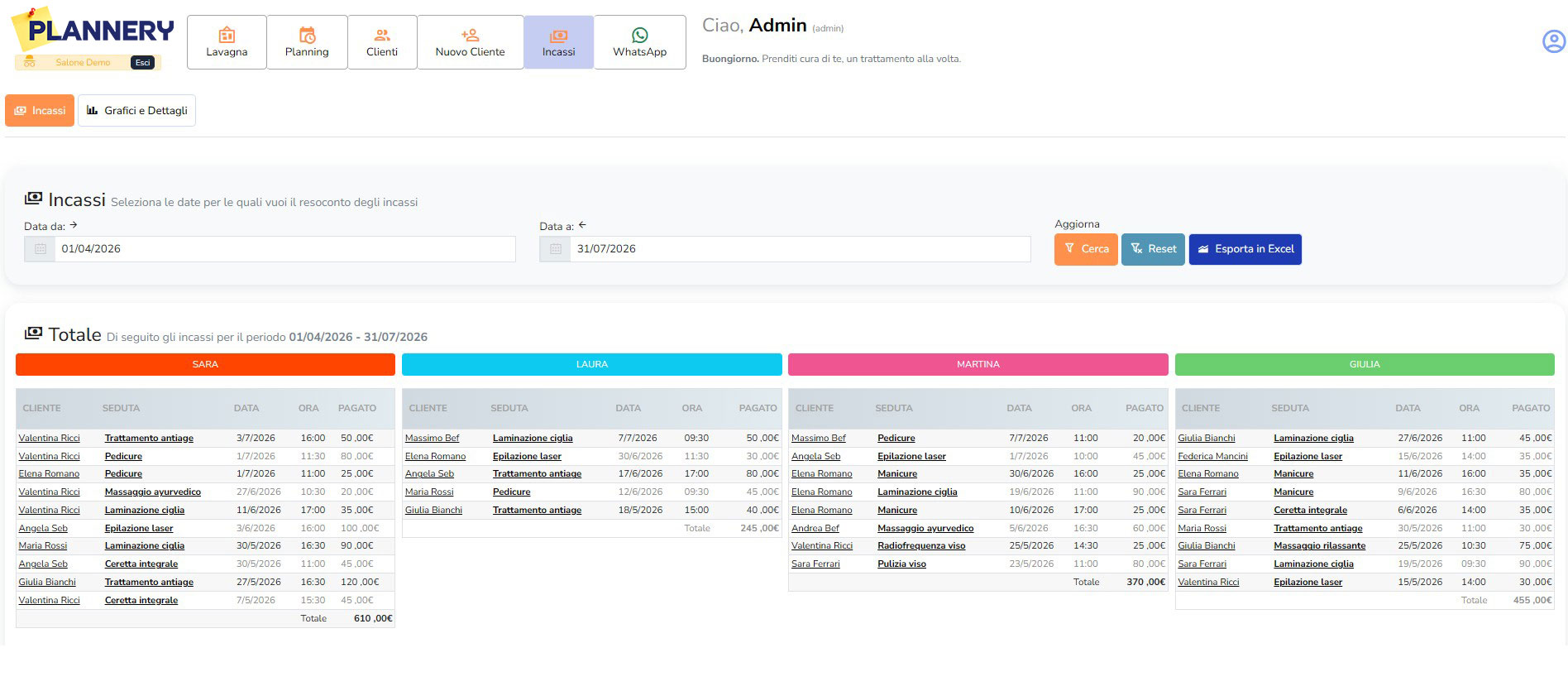This screenshot has height=691, width=1568.
Task: Open client Massimo Bef in Laura's table
Action: (x=432, y=438)
